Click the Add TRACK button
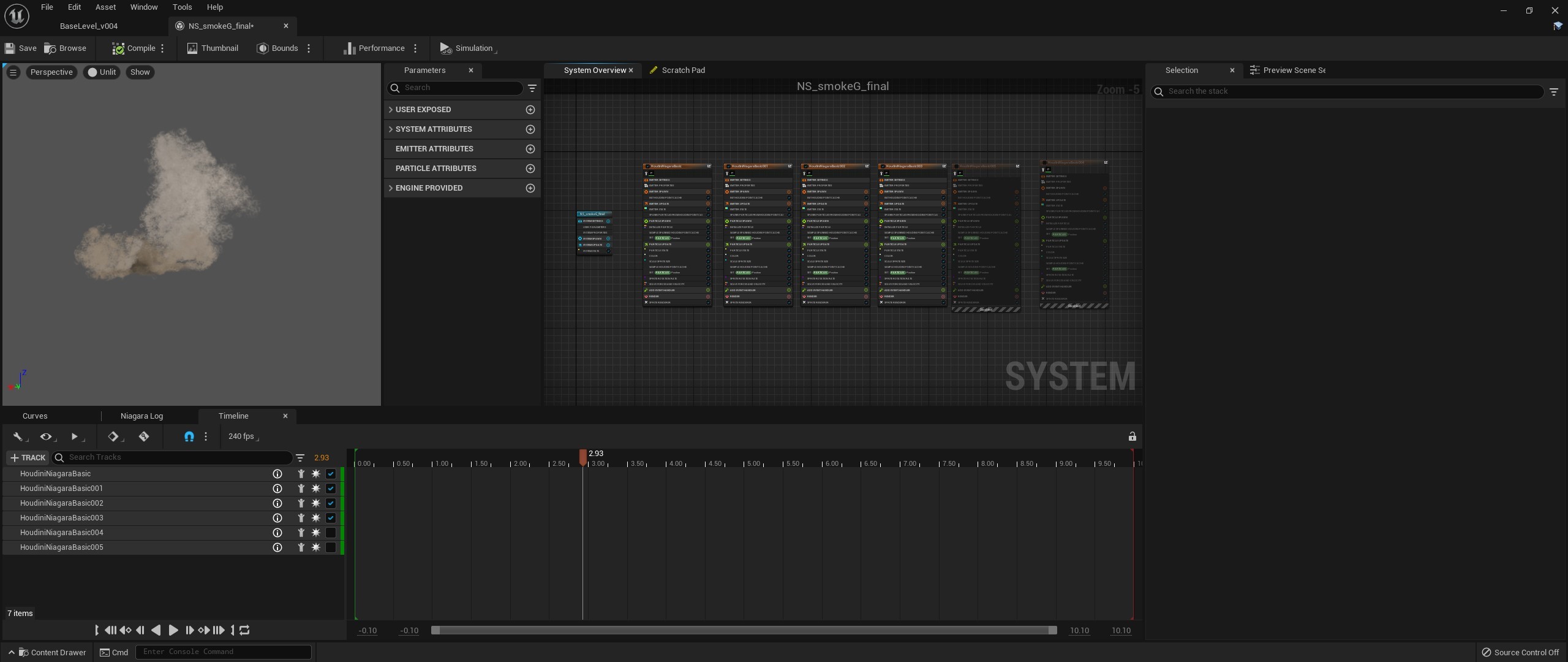 point(28,458)
